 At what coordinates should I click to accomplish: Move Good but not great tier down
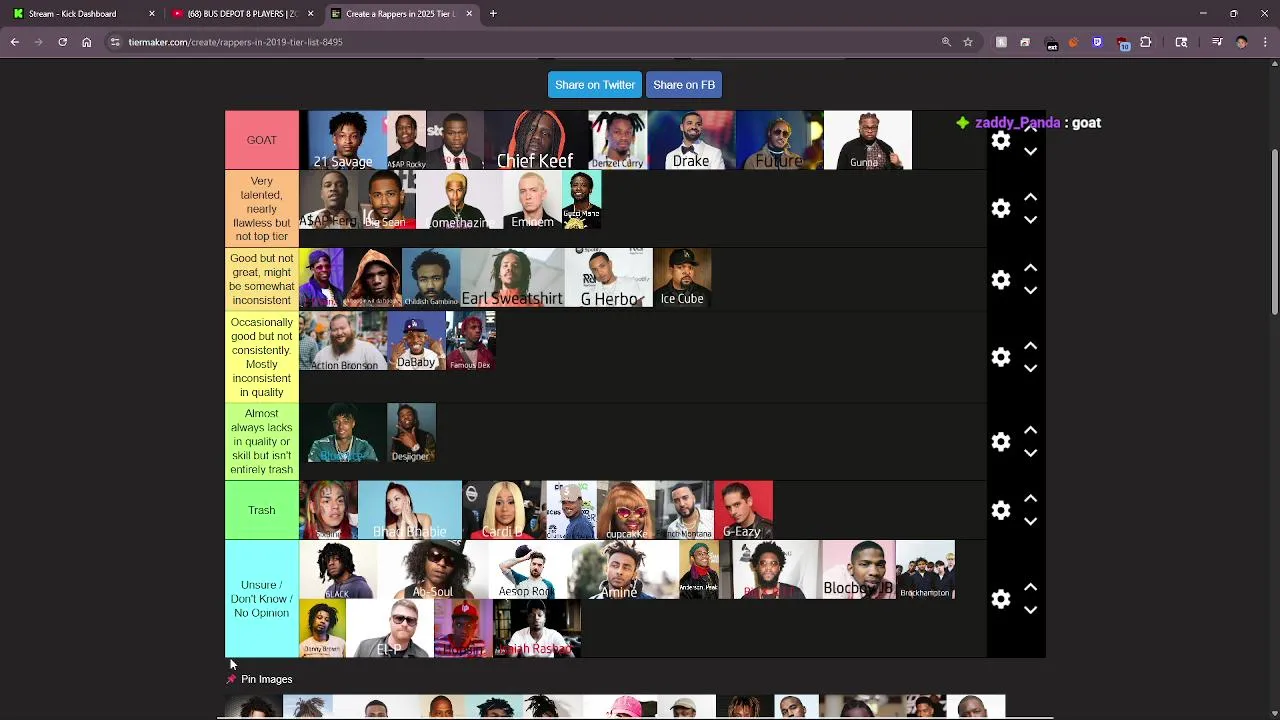(1030, 291)
